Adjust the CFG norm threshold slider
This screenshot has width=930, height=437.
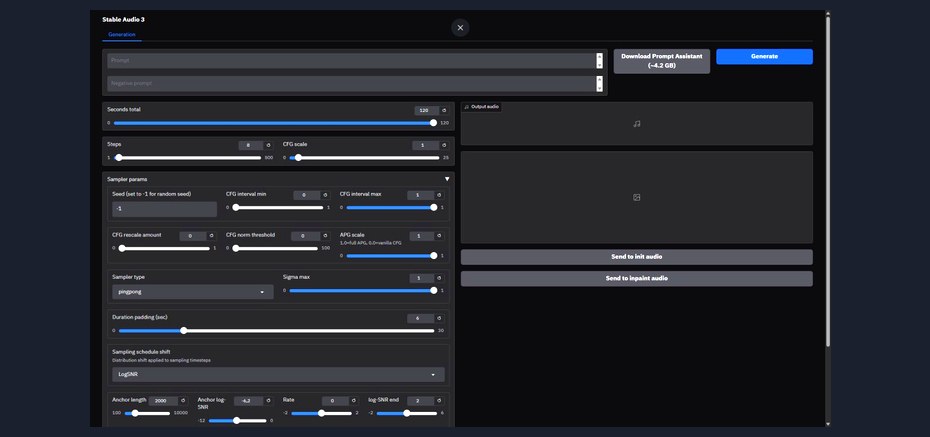click(x=275, y=248)
